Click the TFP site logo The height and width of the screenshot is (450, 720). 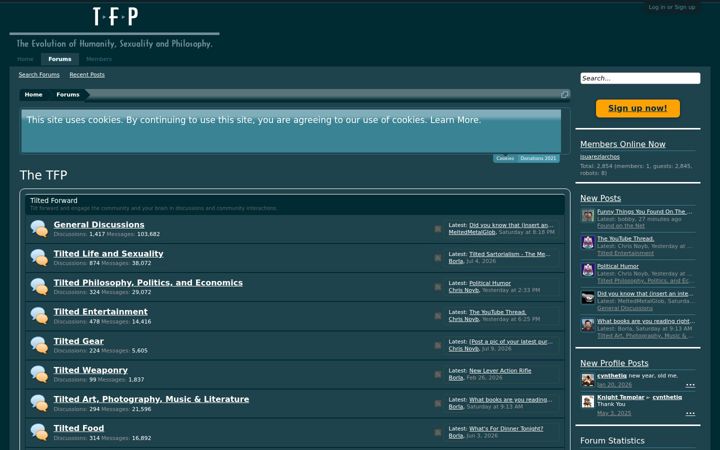pos(115,17)
